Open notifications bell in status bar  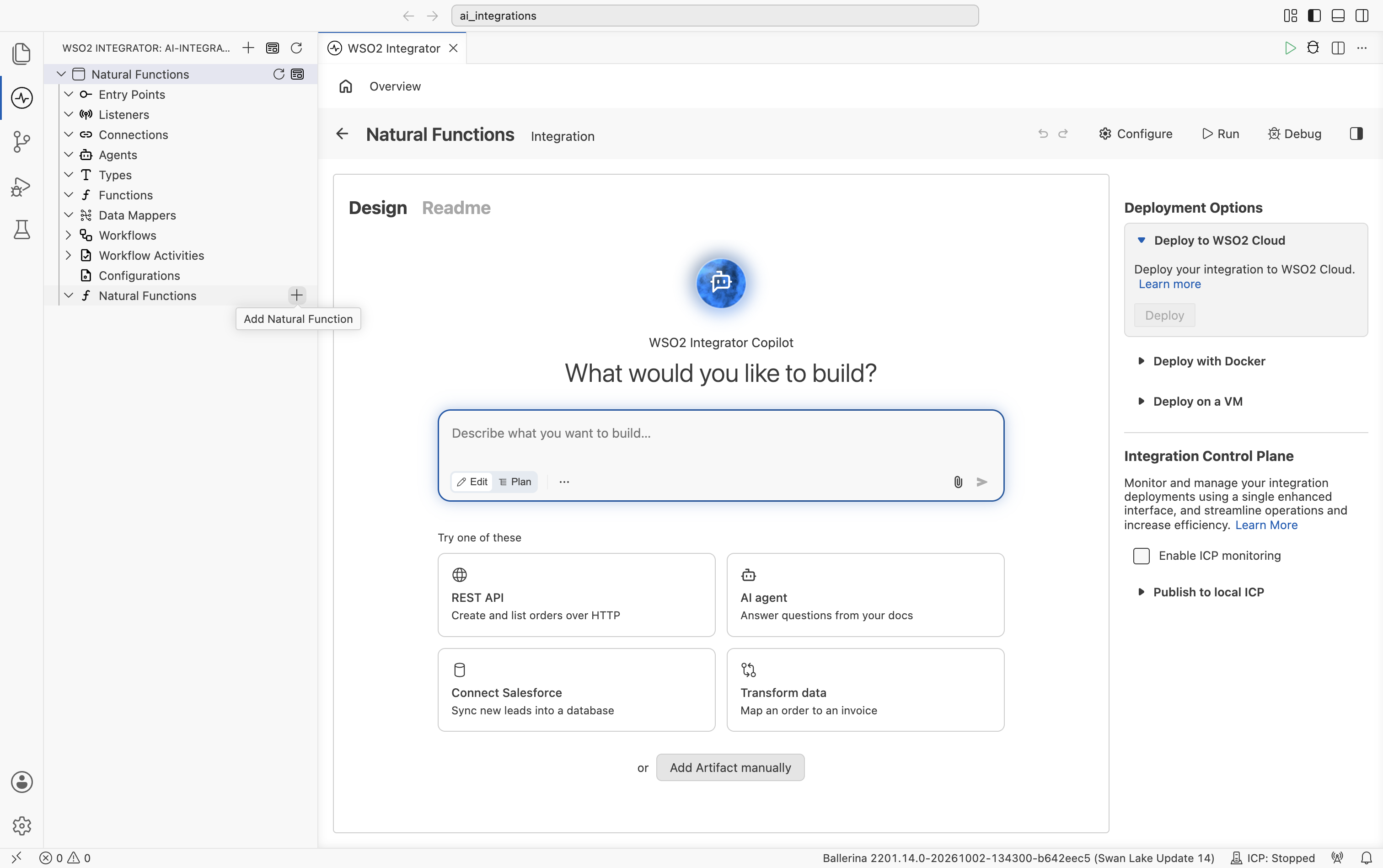pos(1367,857)
